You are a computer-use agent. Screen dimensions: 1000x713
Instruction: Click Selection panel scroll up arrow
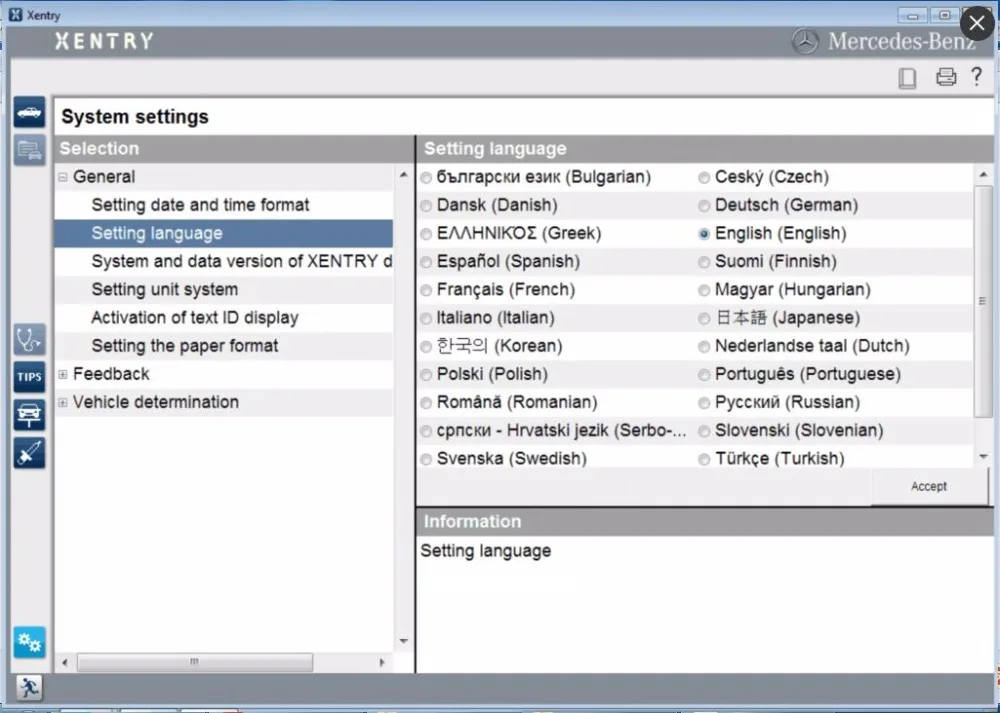point(404,175)
